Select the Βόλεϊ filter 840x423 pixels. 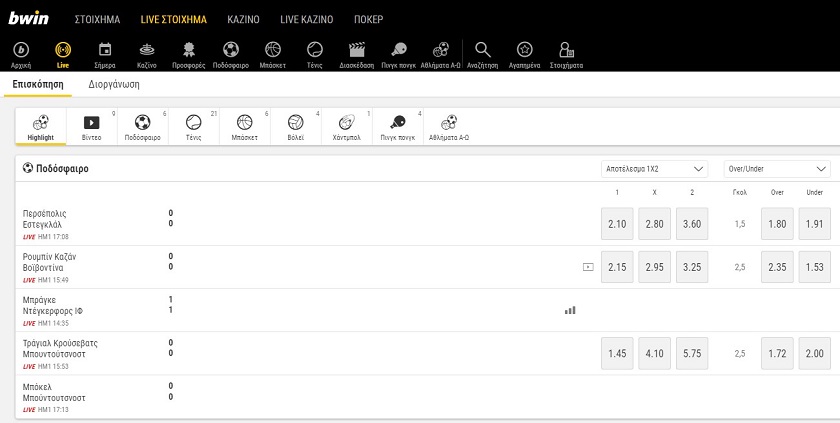coord(295,127)
